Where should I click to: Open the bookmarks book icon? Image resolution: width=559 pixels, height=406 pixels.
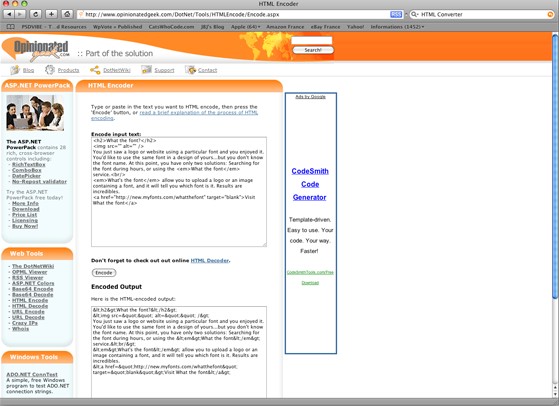coord(11,27)
